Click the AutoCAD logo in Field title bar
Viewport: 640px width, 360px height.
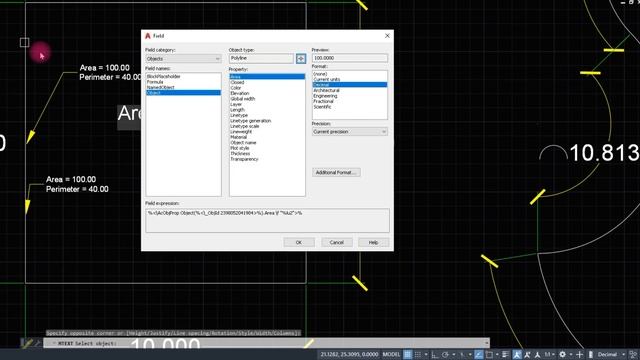point(148,36)
